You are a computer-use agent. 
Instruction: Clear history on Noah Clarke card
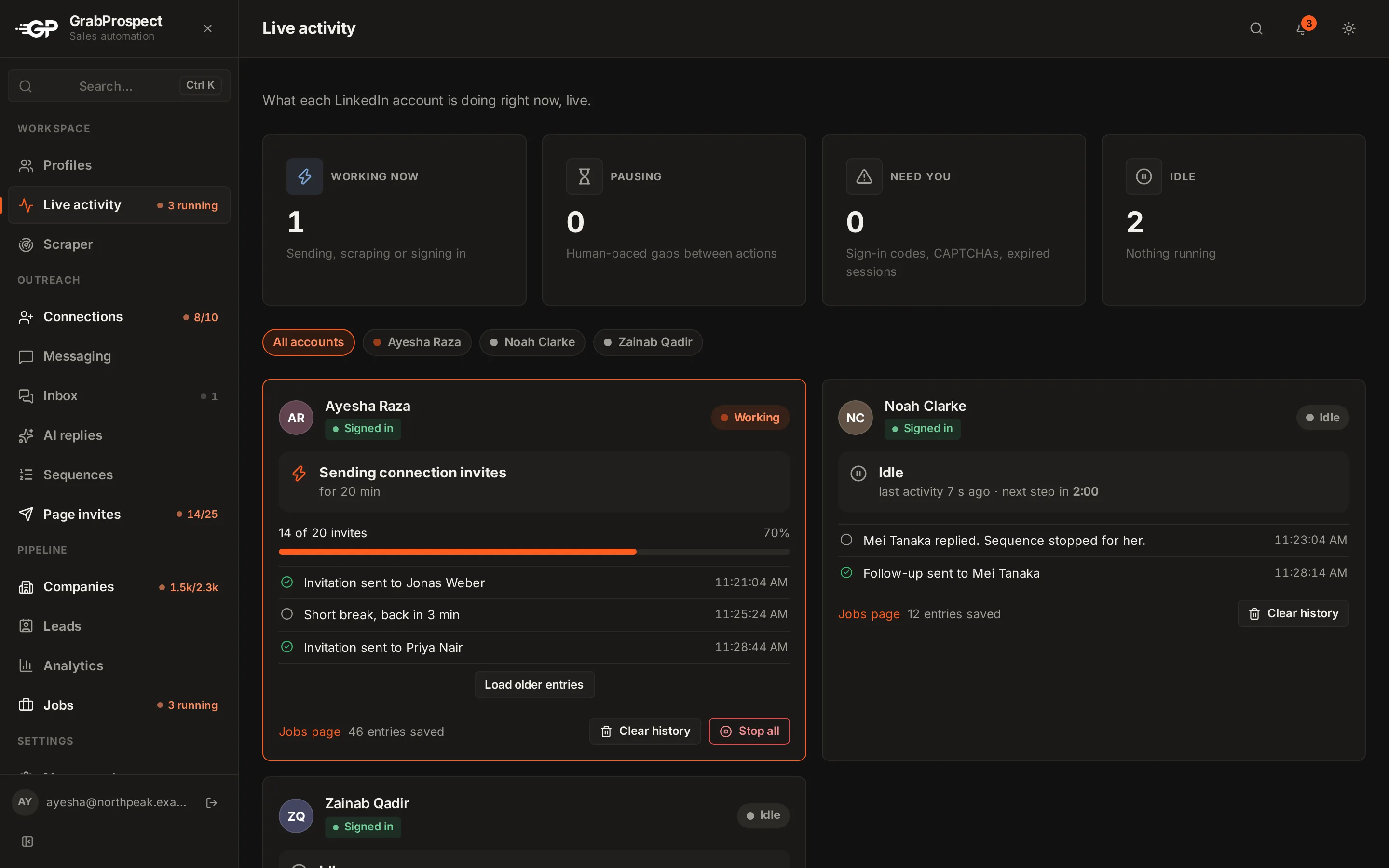[1293, 614]
